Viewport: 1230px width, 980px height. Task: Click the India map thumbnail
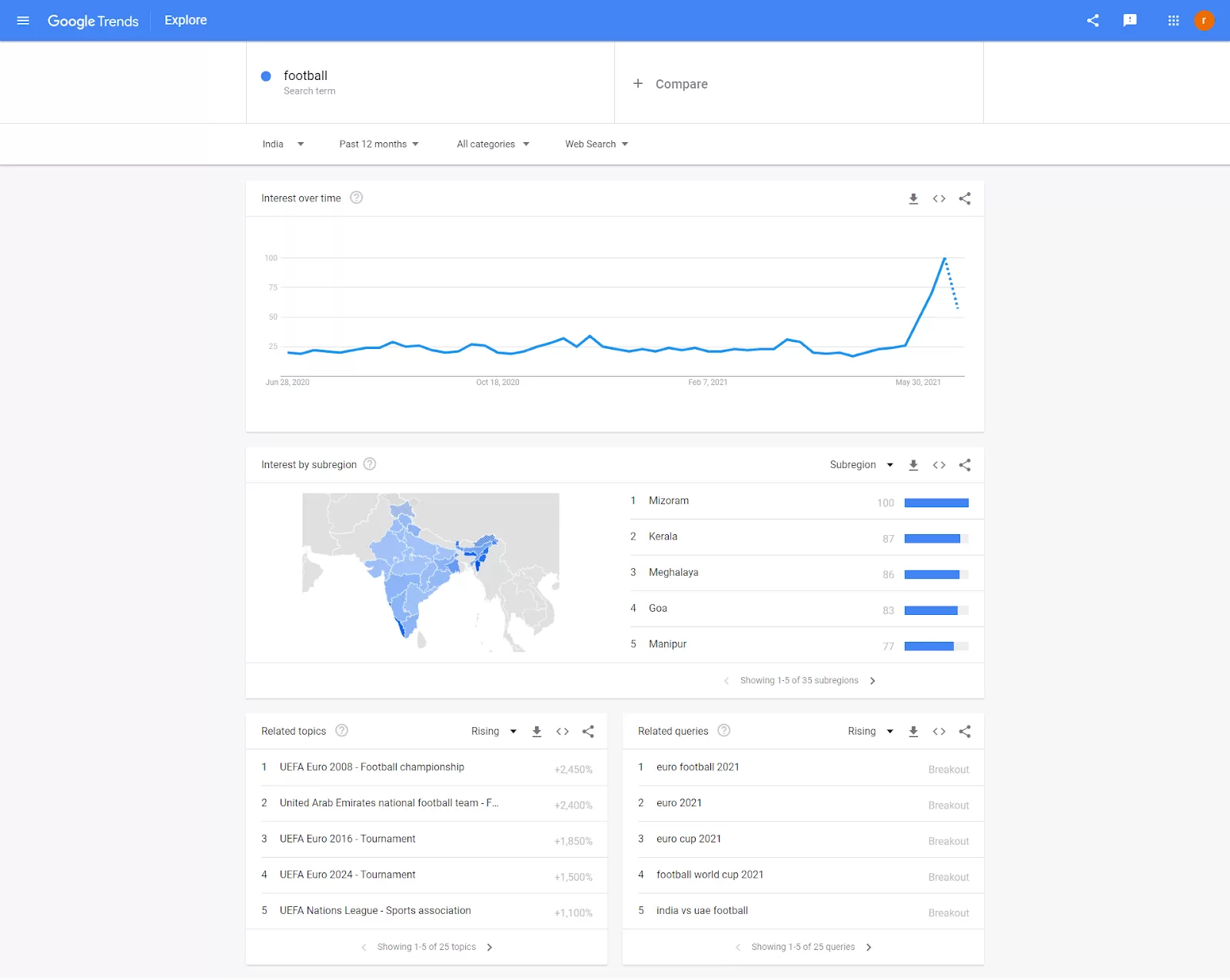[x=430, y=573]
